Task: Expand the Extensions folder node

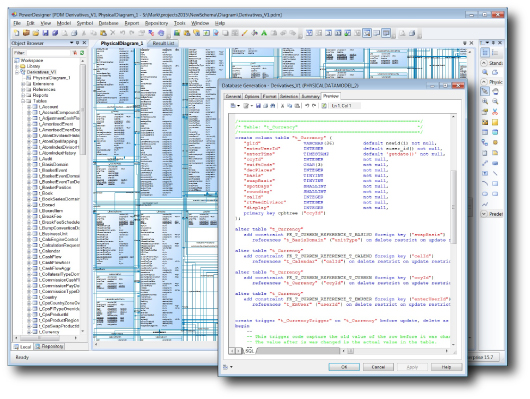Action: [23, 84]
